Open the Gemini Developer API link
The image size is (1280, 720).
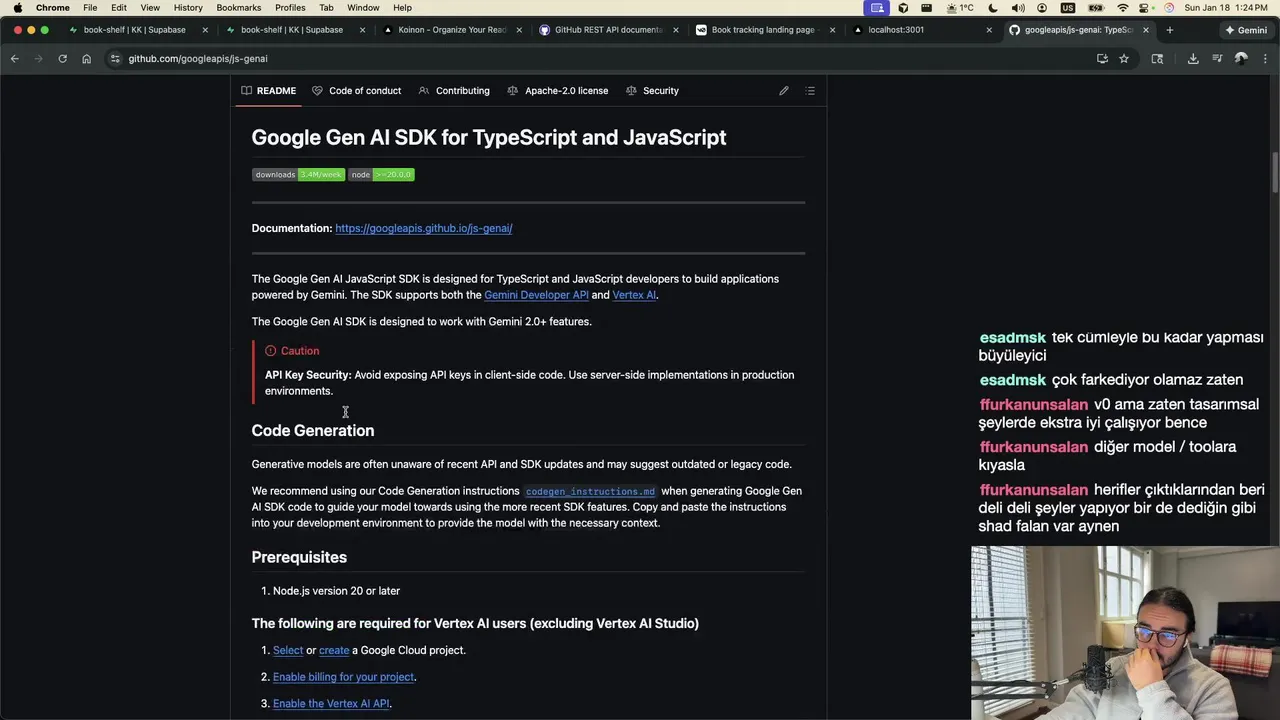point(536,295)
